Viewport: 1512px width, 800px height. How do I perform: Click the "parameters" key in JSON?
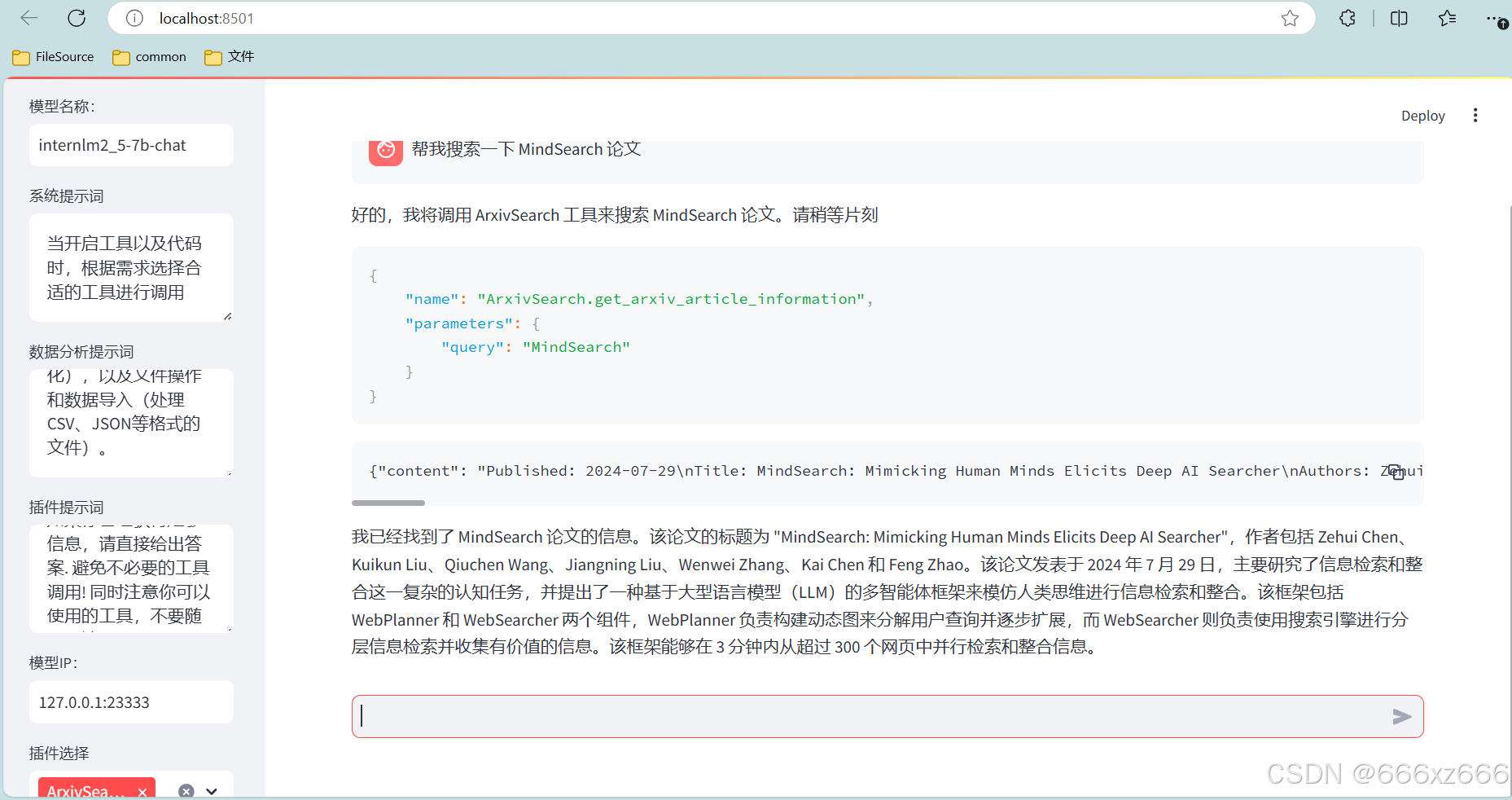pyautogui.click(x=458, y=323)
